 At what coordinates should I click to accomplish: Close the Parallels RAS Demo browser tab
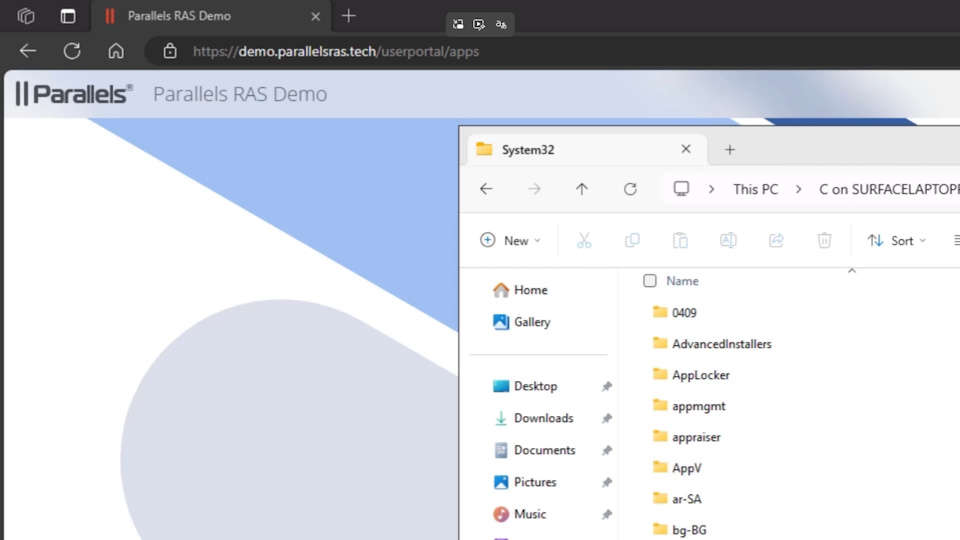click(x=315, y=17)
